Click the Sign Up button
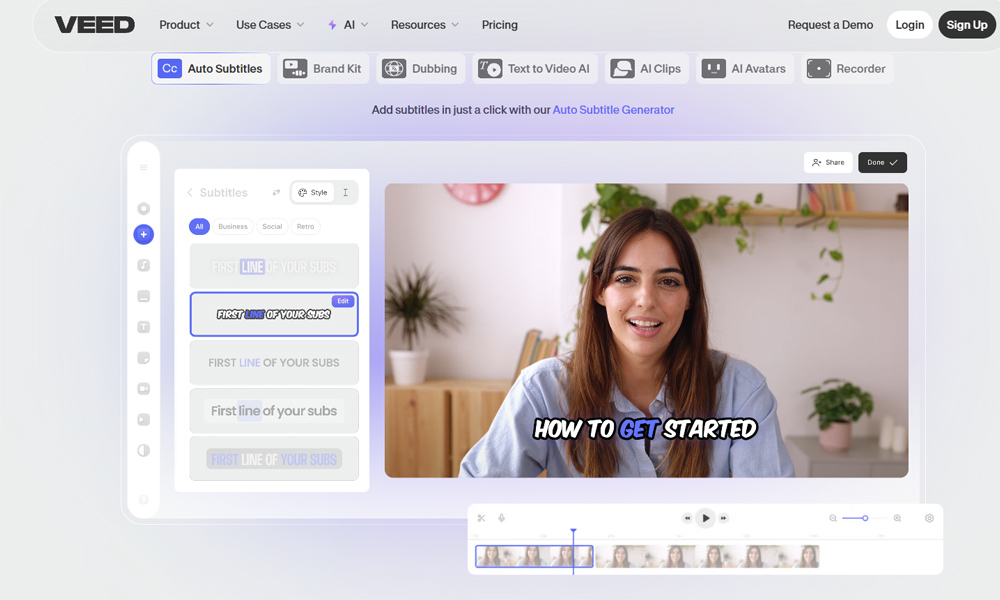 pos(967,25)
